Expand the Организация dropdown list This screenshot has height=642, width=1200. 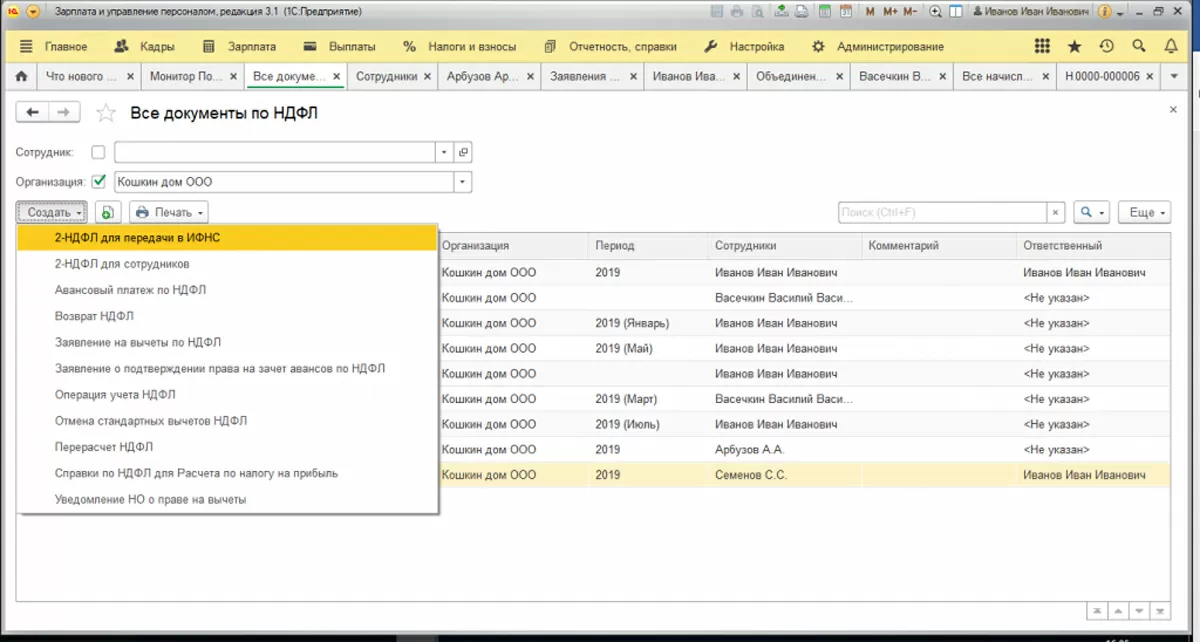(462, 182)
